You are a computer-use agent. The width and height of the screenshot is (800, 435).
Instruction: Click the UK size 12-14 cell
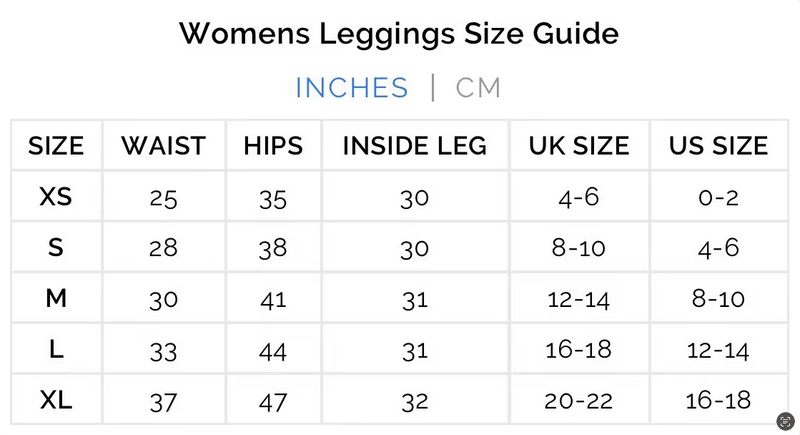579,299
